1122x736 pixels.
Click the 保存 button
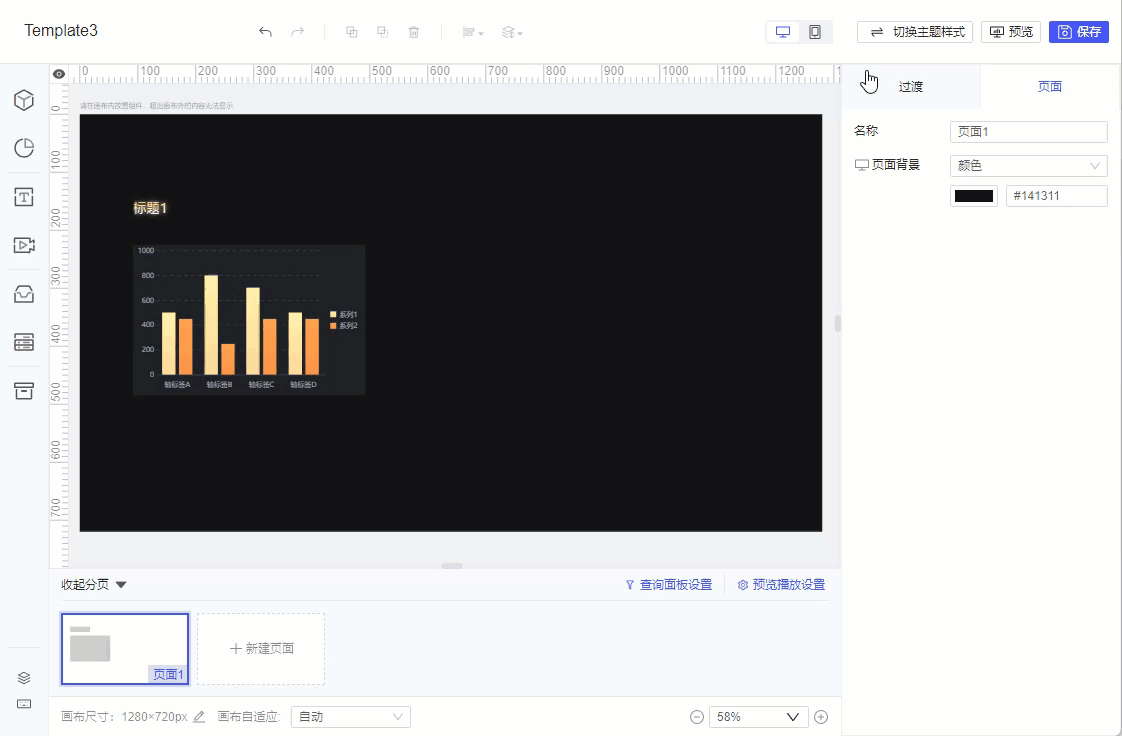point(1079,31)
